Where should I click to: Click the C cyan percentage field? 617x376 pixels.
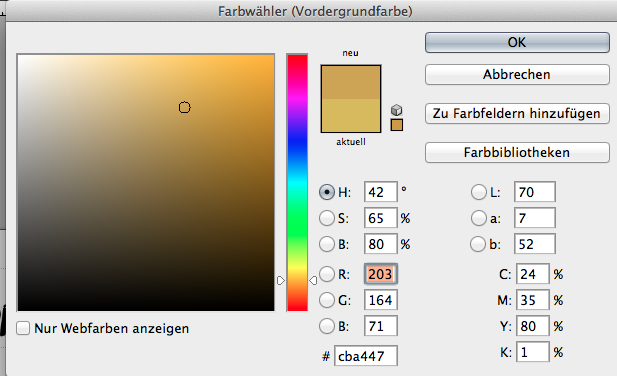pos(532,274)
